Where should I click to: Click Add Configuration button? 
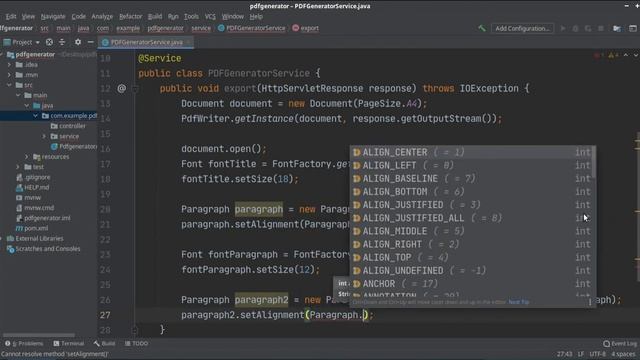(522, 29)
